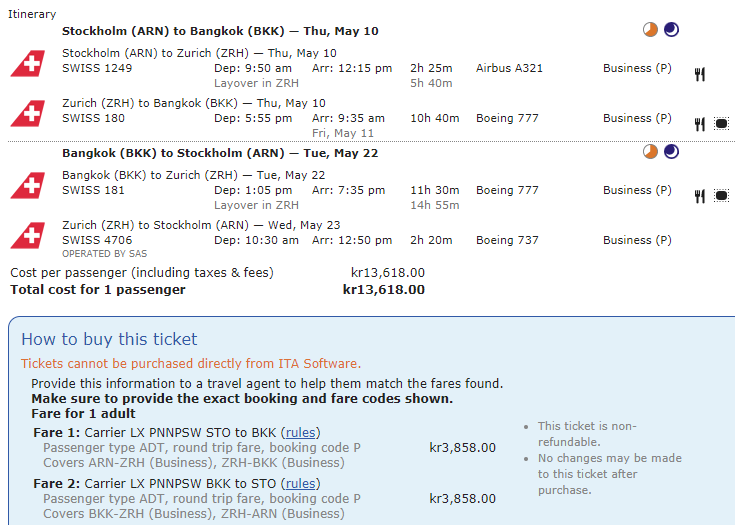Click the SWISS 4706 airline logo
This screenshot has width=735, height=525.
tap(27, 234)
